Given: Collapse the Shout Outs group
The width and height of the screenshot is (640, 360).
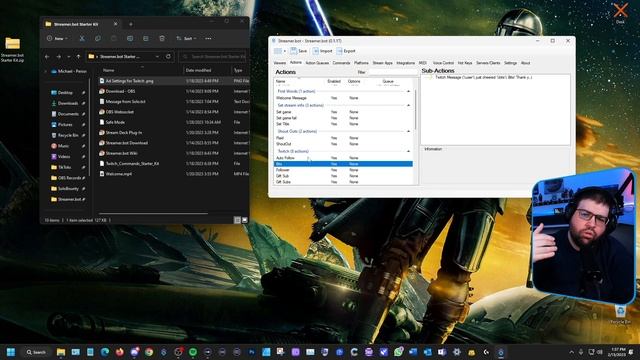Looking at the screenshot, I should pos(408,131).
